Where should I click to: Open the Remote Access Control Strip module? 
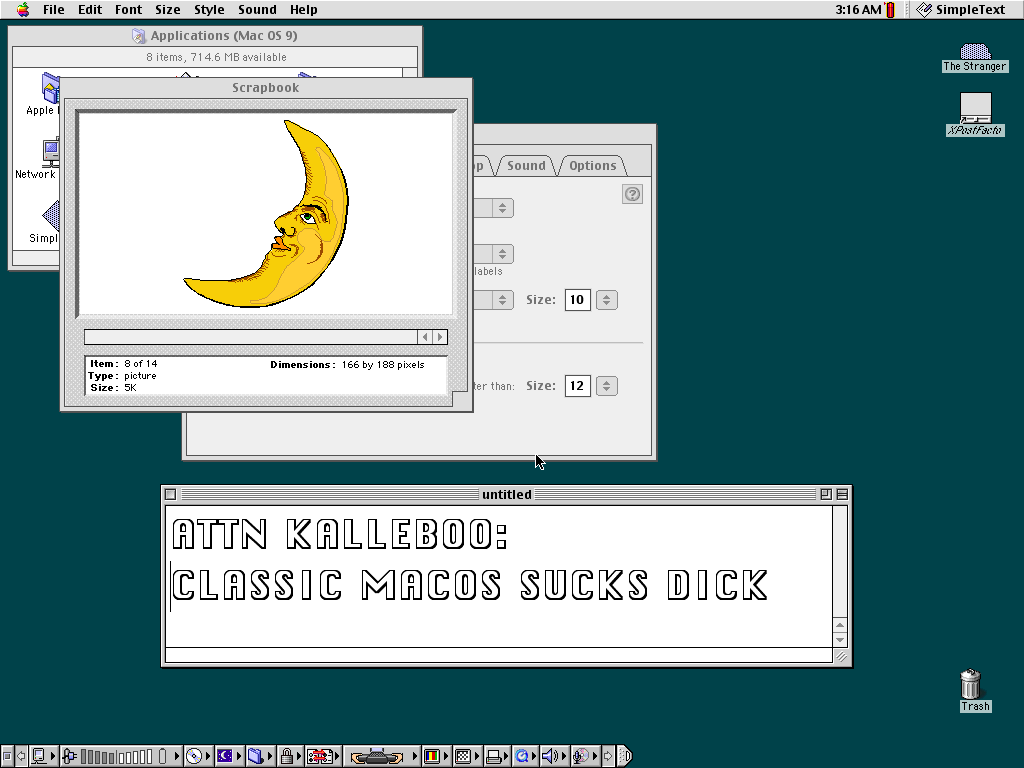tap(381, 756)
